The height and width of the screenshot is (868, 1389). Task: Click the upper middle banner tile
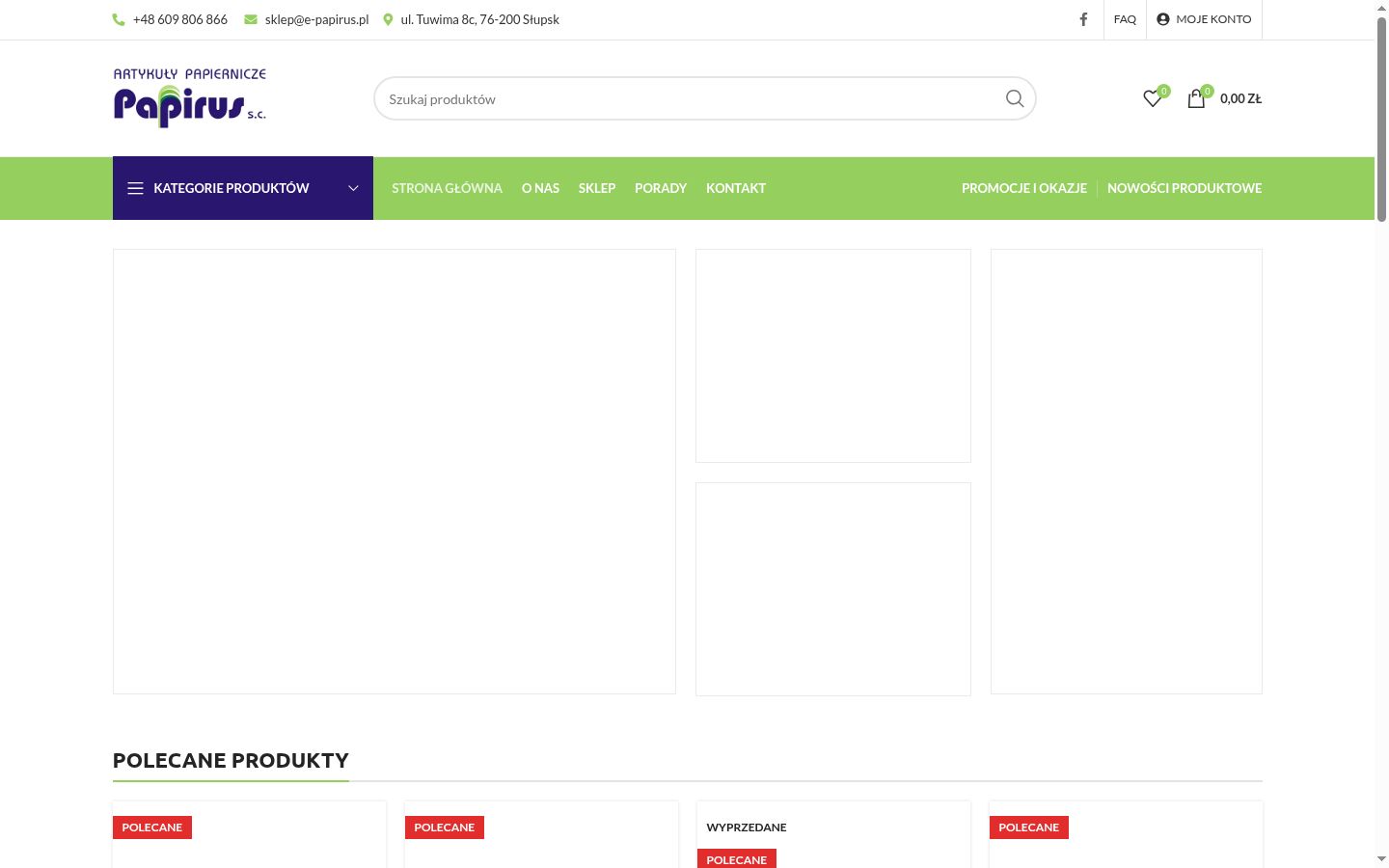point(833,356)
